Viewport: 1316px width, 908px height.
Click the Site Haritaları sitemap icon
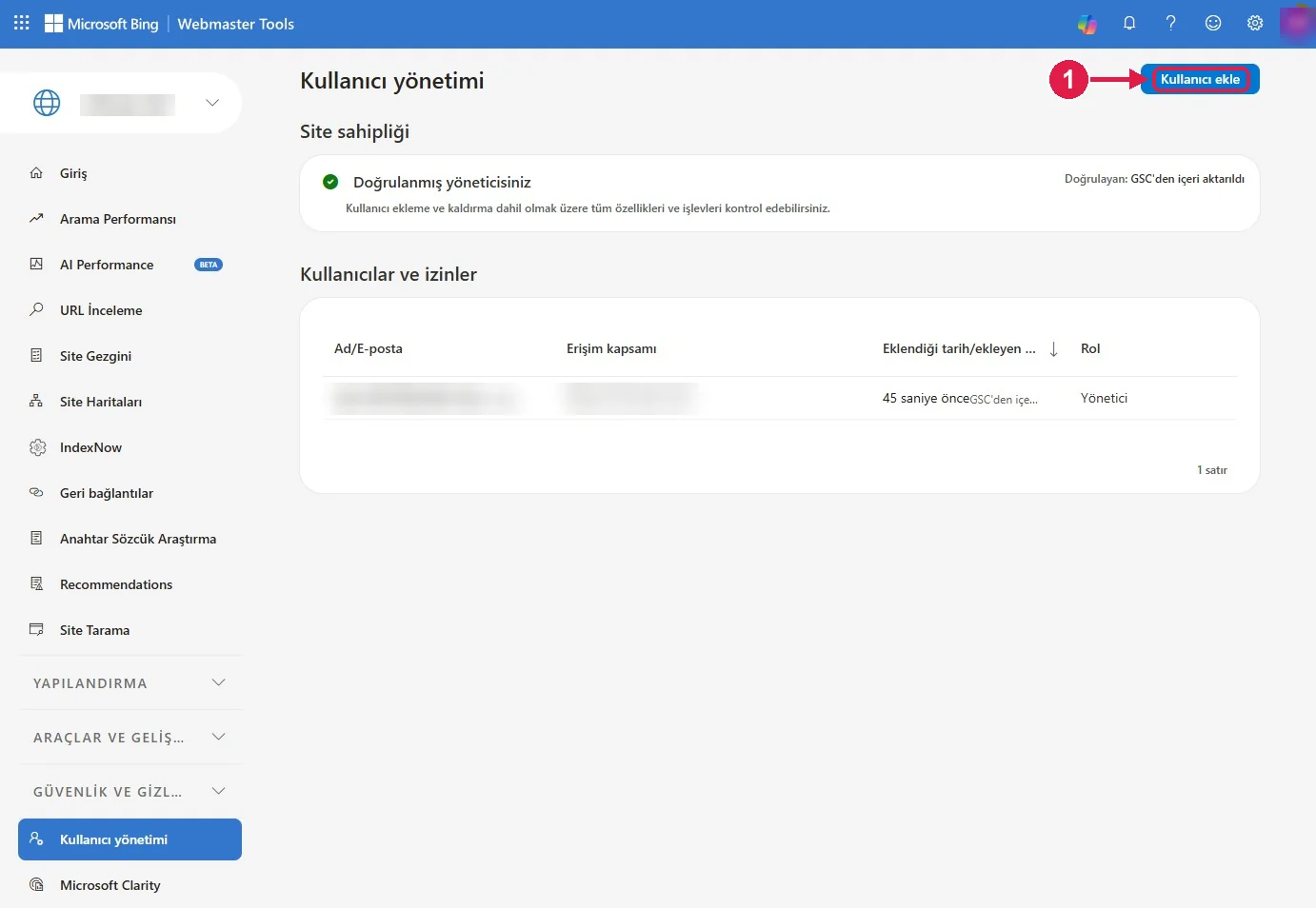(x=36, y=401)
